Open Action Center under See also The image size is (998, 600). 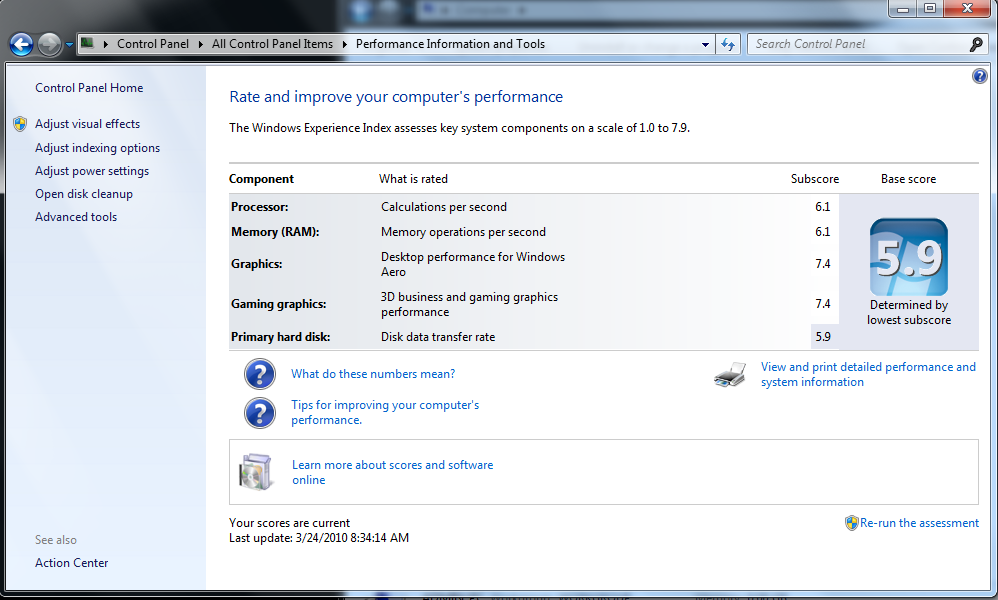click(x=71, y=563)
